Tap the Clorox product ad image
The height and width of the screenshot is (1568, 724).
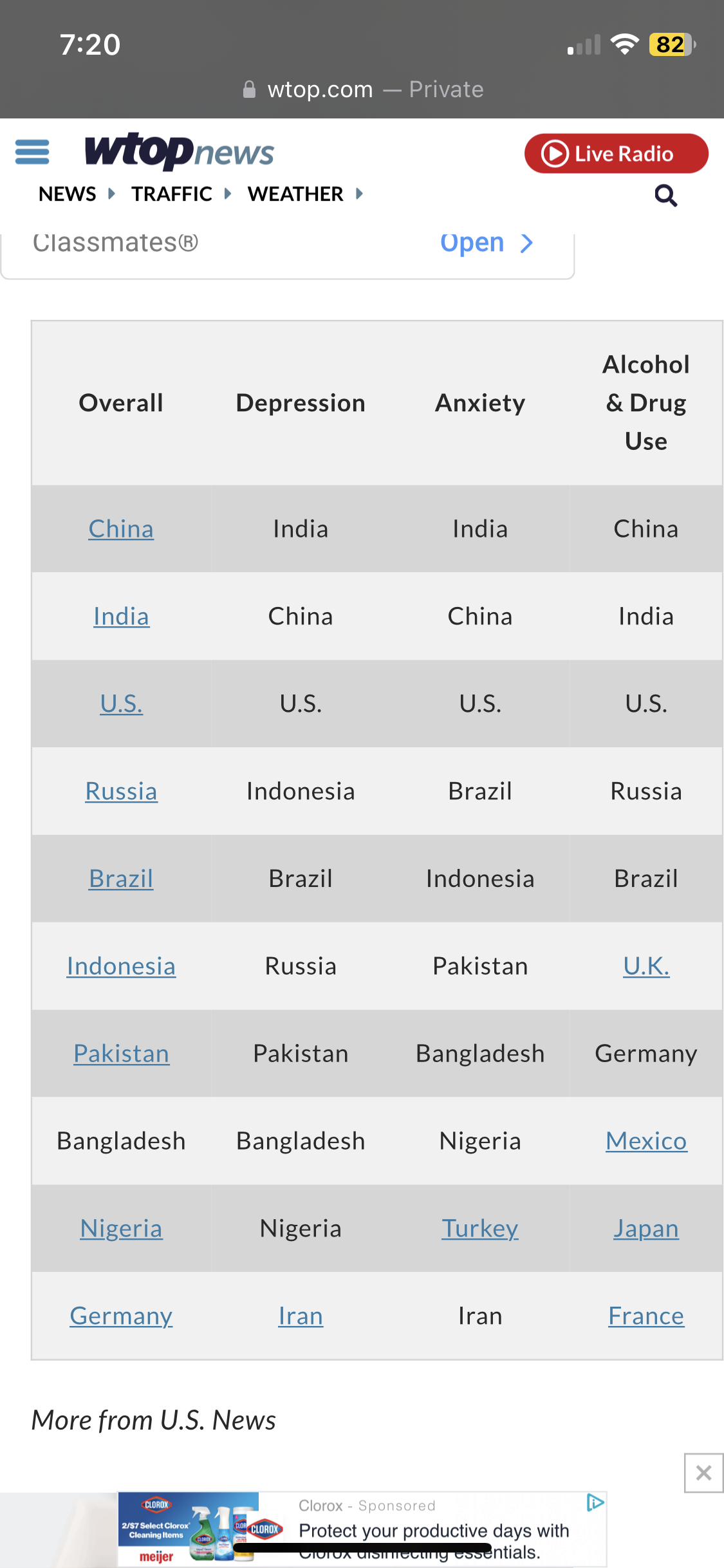[x=188, y=1529]
